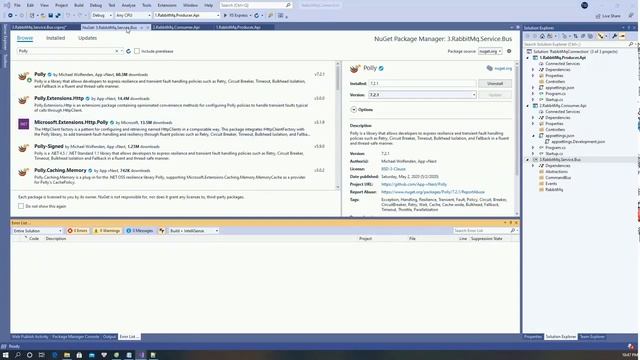Click the Home icon in Solution Explorer toolbar
The height and width of the screenshot is (360, 640).
point(542,36)
